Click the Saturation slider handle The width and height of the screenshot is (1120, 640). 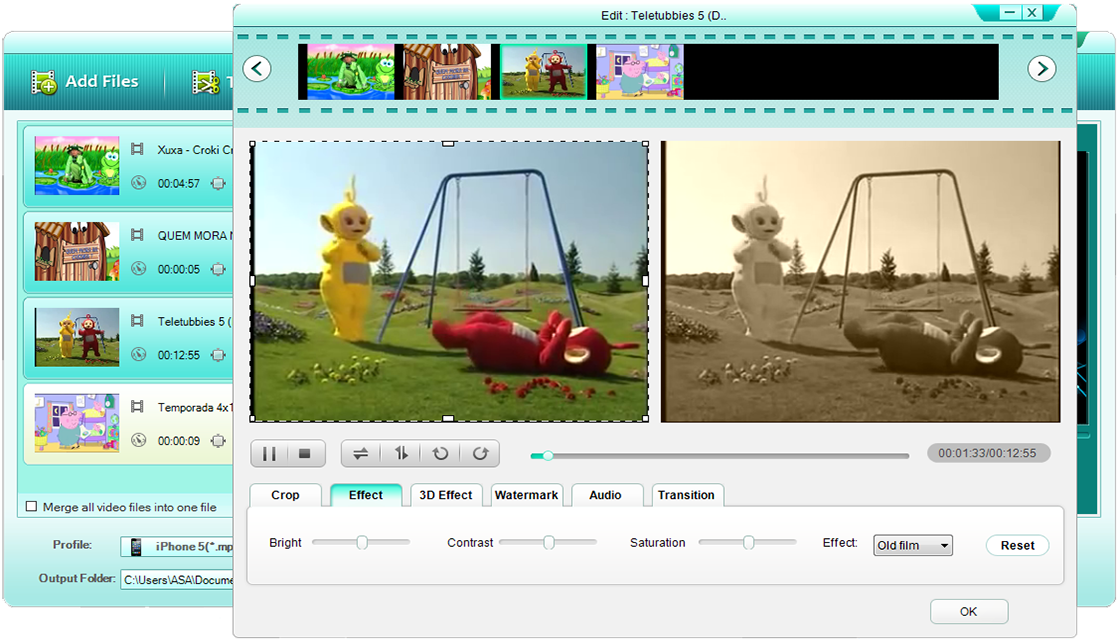coord(748,542)
